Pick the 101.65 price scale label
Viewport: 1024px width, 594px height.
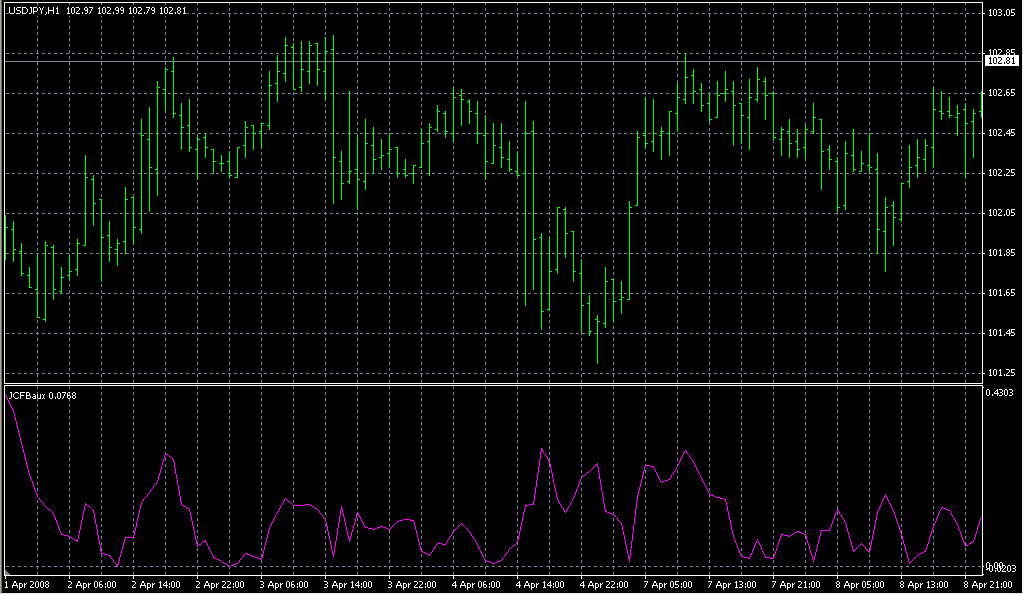[x=1001, y=293]
